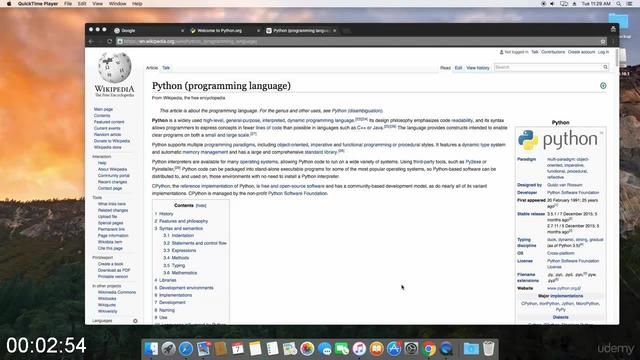Switch to Welcome to Python.org tab

[x=224, y=31]
